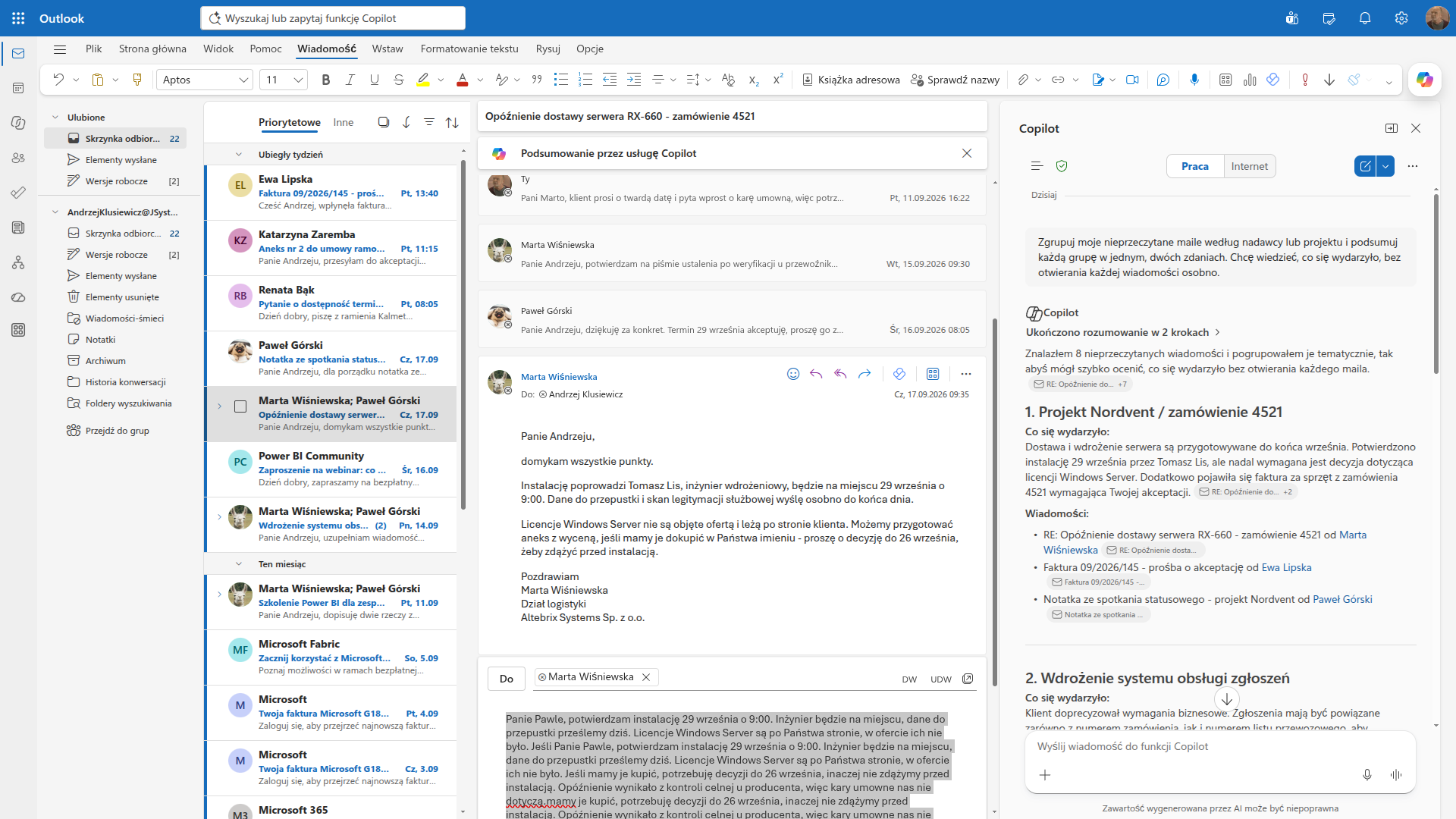Open the Copilot button in ribbon
Screen dimensions: 1456x819
click(x=1425, y=80)
